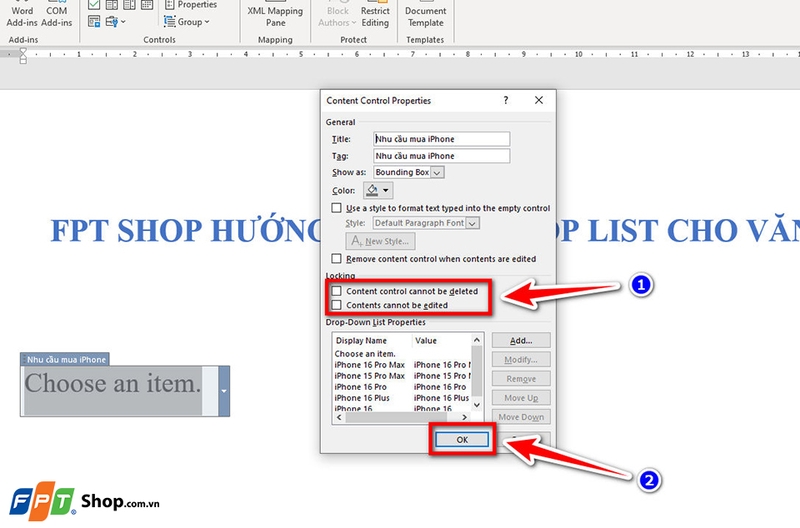Click the Title input field
The image size is (800, 528).
[441, 139]
